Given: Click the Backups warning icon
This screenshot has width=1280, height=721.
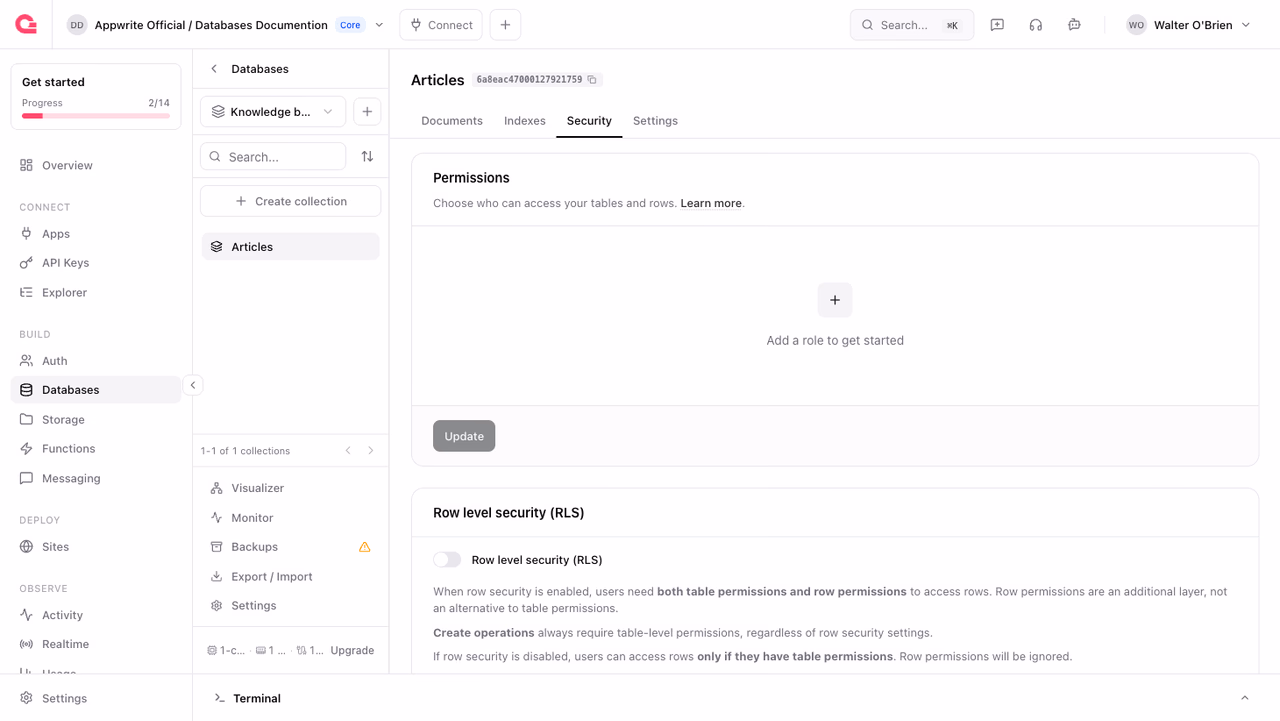Looking at the screenshot, I should pos(365,547).
